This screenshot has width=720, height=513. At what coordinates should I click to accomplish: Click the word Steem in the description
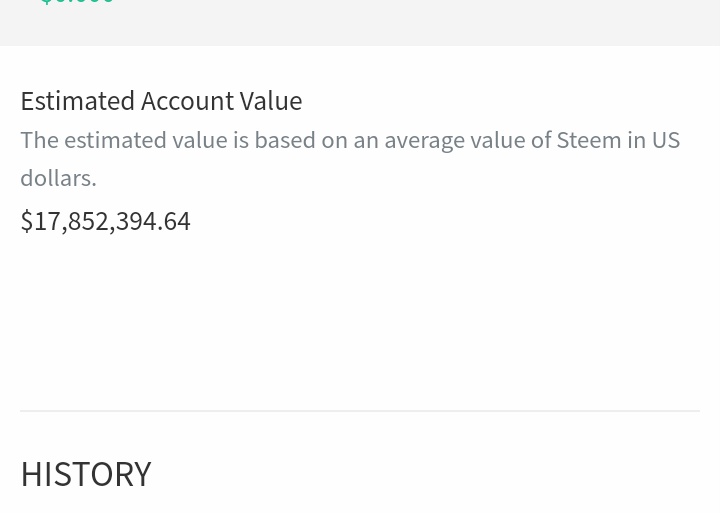click(x=589, y=139)
